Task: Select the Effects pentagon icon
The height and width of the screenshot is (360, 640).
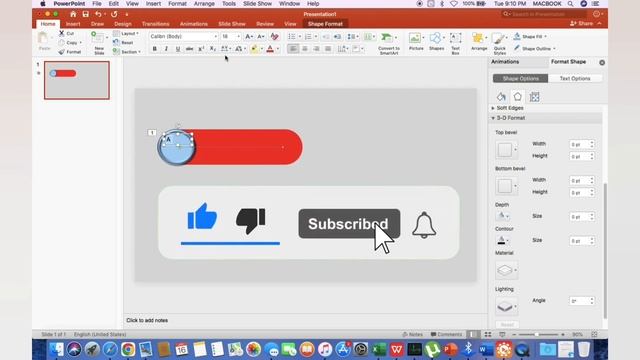Action: pos(518,97)
